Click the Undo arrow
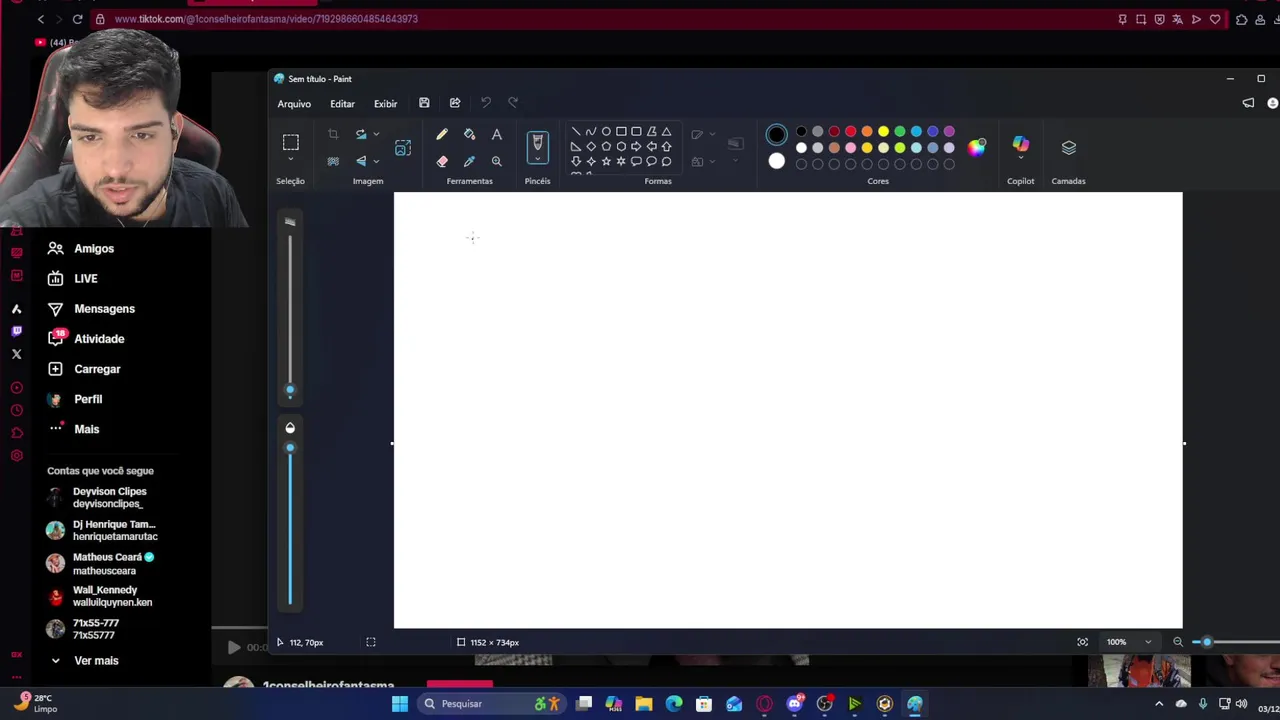The image size is (1280, 720). point(486,103)
